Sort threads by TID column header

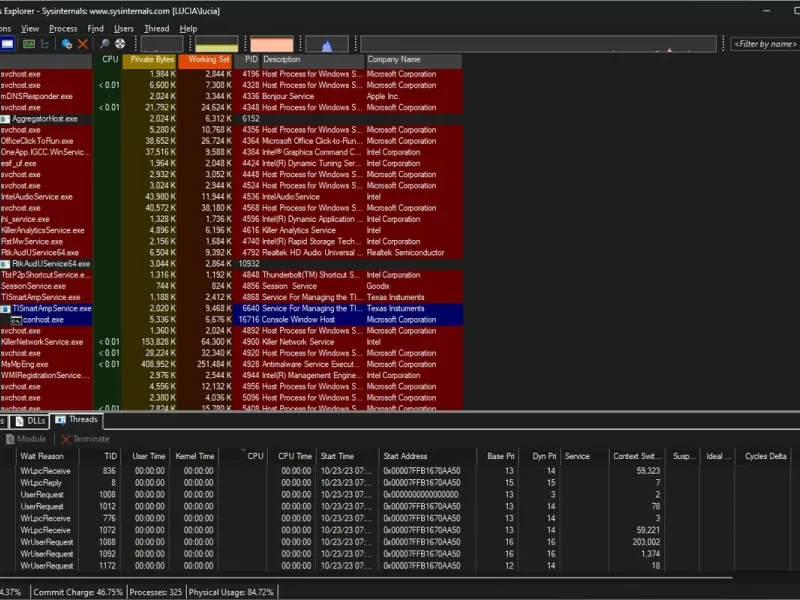point(101,456)
